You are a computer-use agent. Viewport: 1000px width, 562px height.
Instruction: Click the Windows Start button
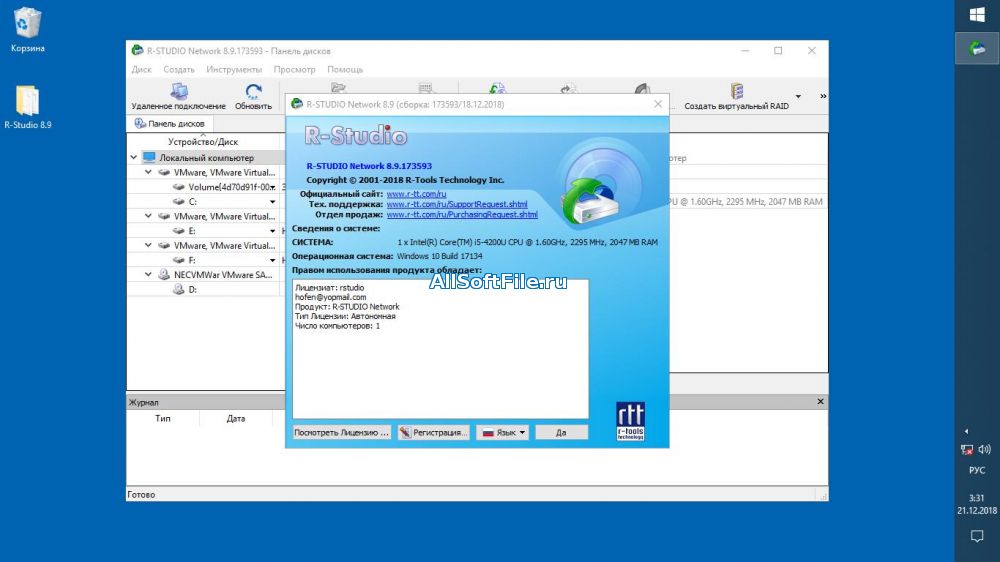tap(977, 15)
